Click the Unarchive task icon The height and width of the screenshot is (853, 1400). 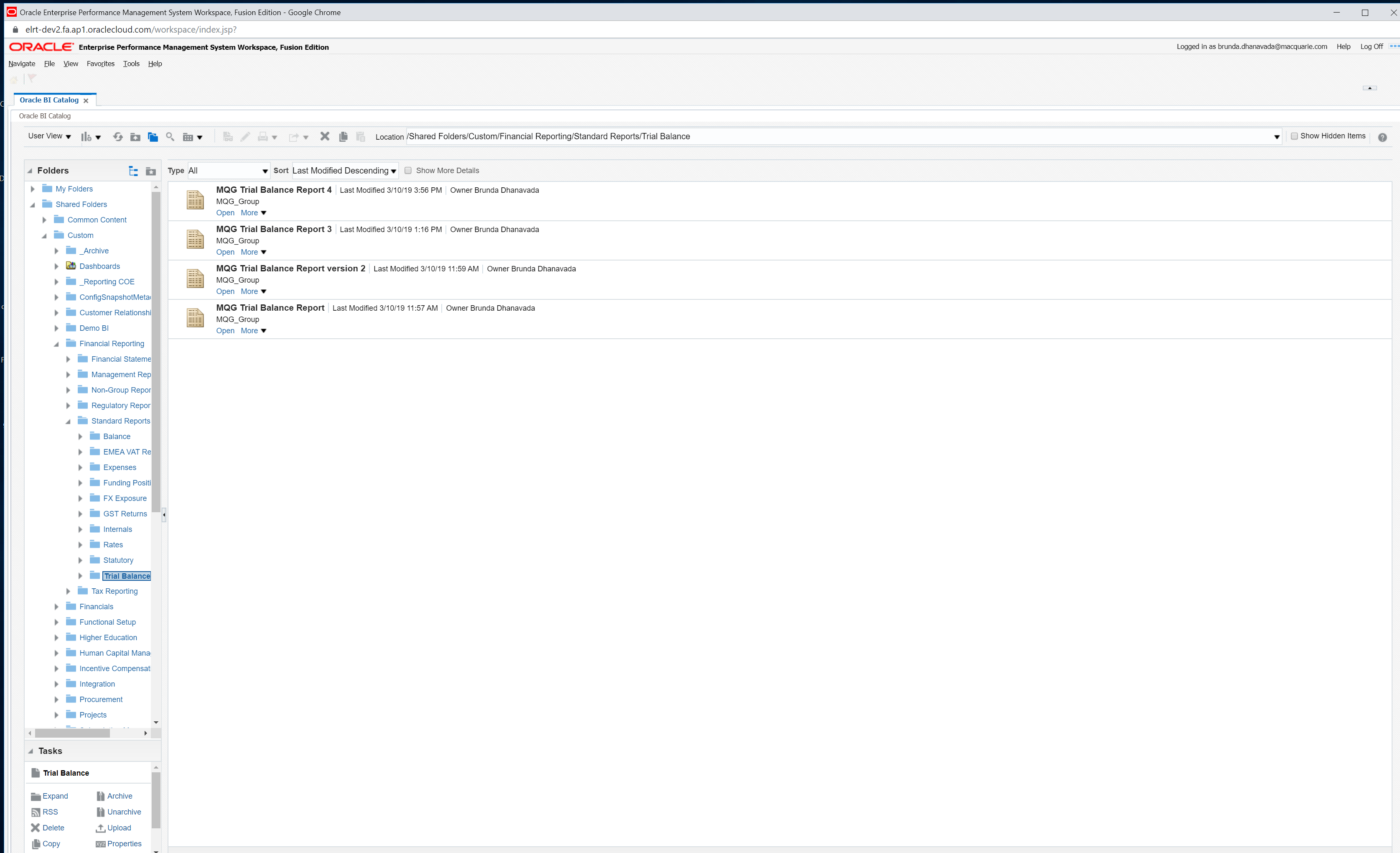tap(101, 812)
